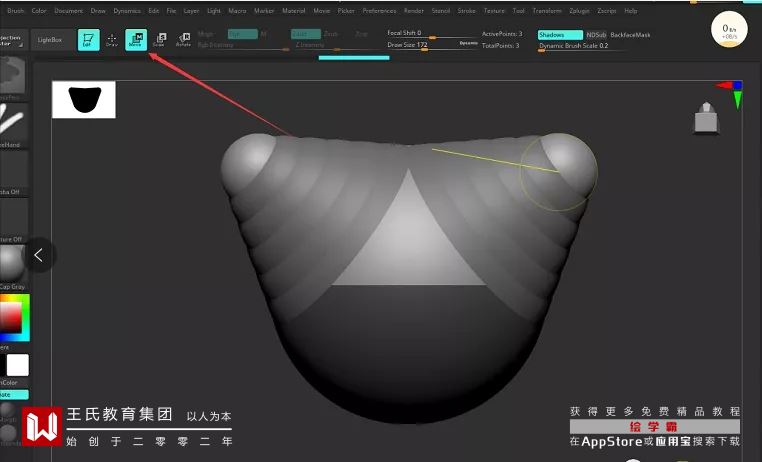Toggle the NDSub option

596,35
